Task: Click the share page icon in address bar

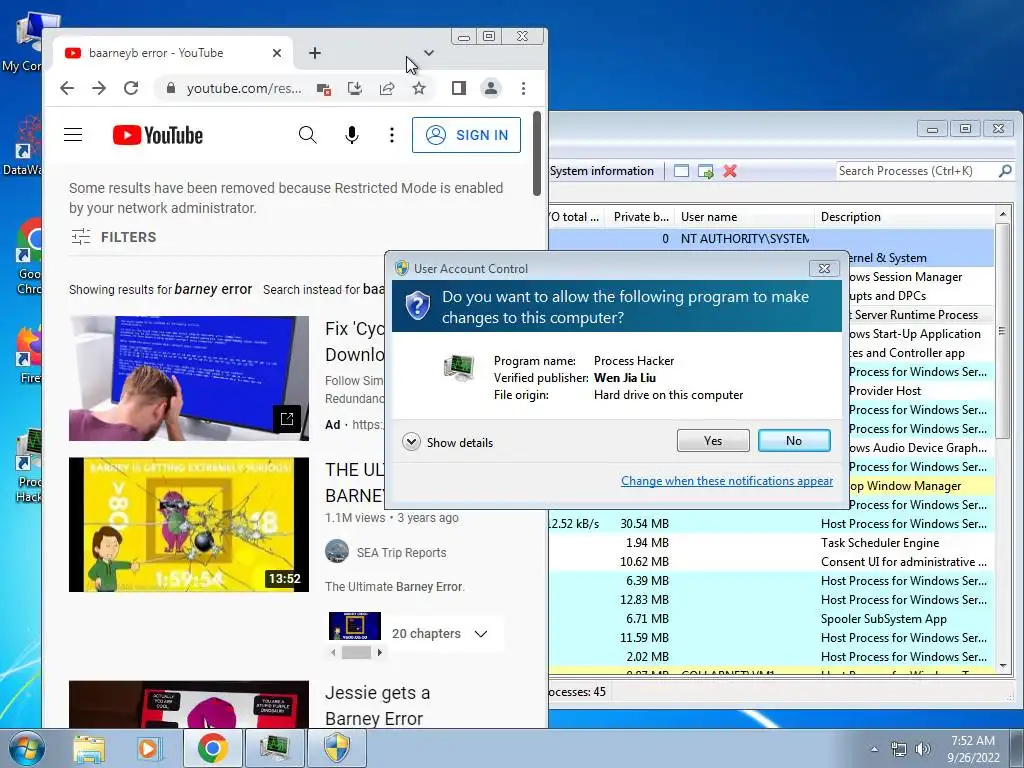Action: coord(387,88)
